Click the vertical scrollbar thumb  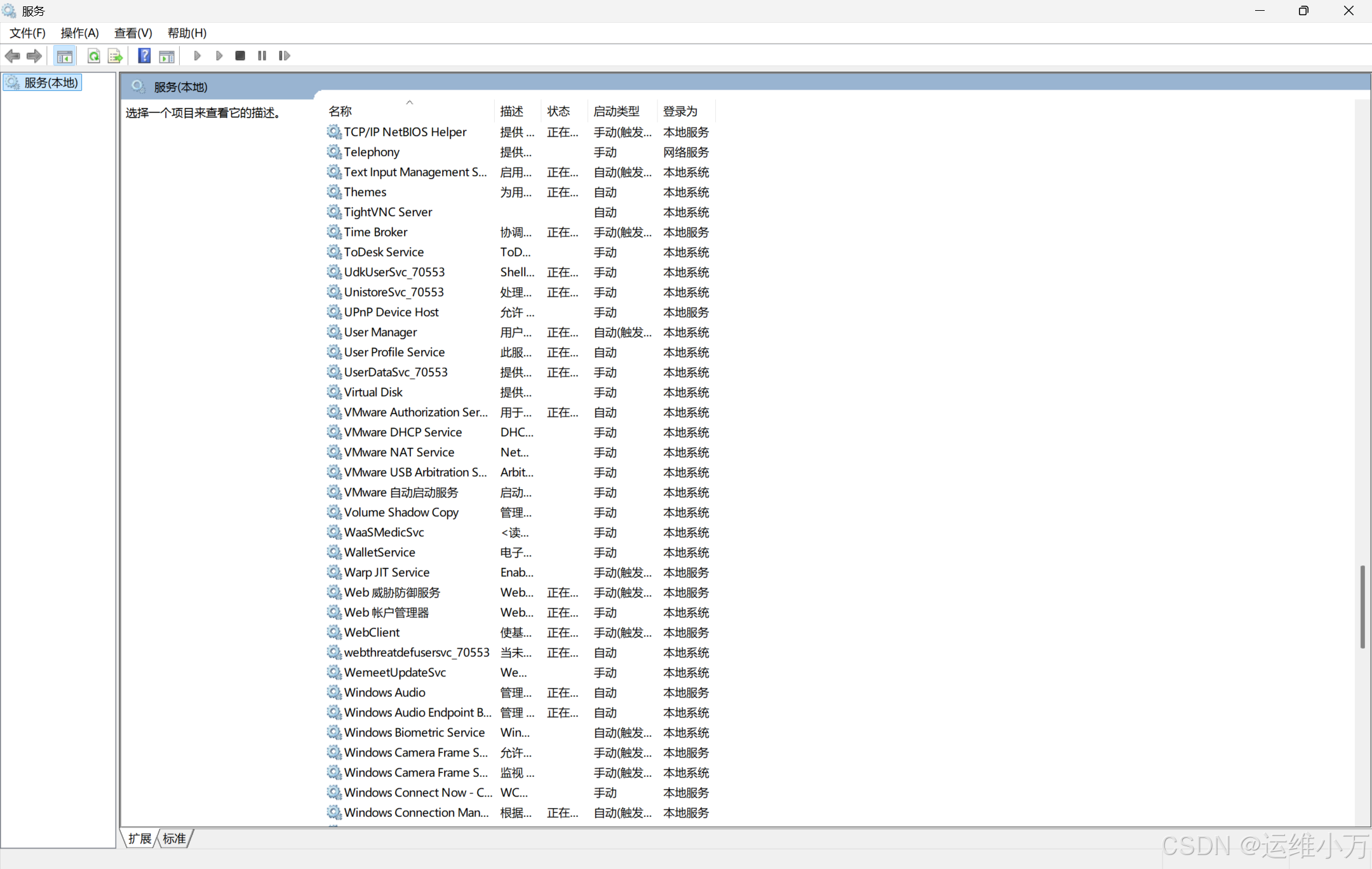point(1362,607)
